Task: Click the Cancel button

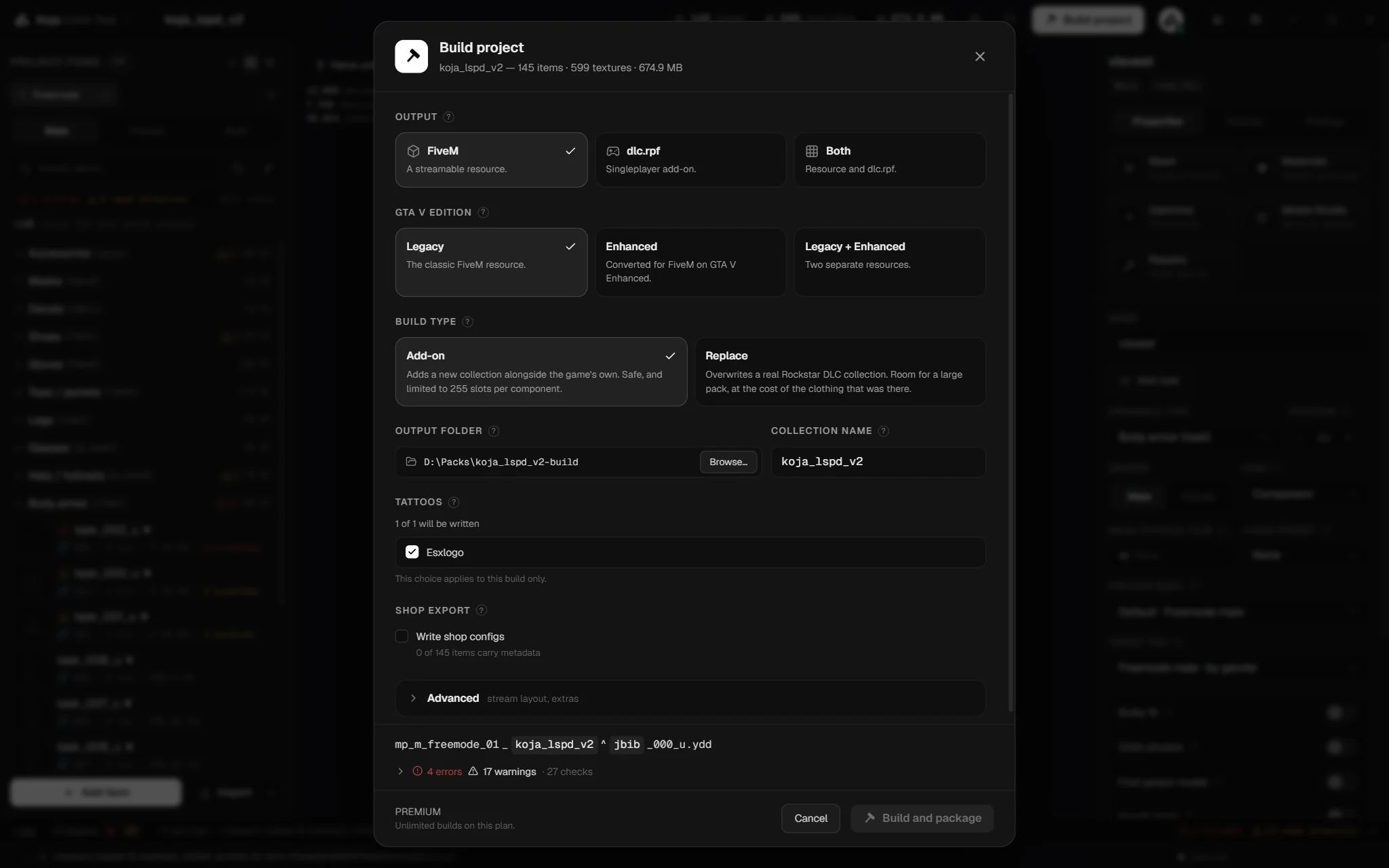Action: click(810, 818)
